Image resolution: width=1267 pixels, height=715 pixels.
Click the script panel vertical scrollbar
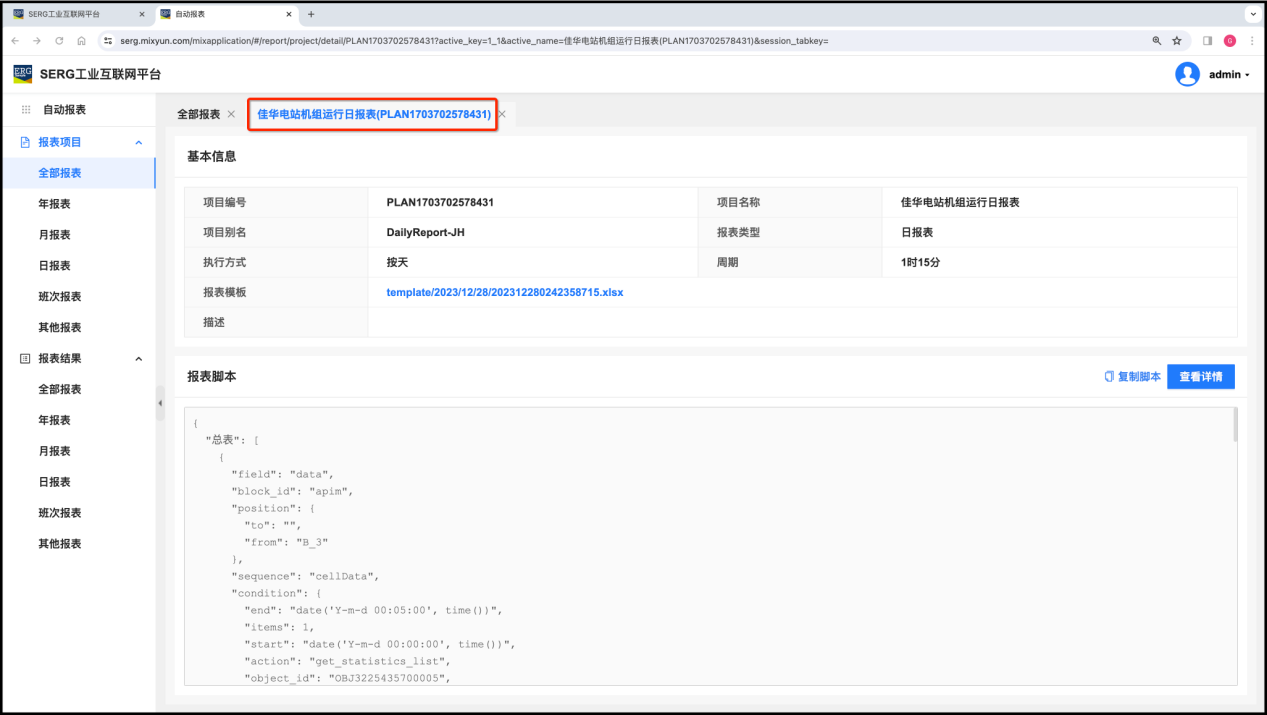click(x=1235, y=426)
